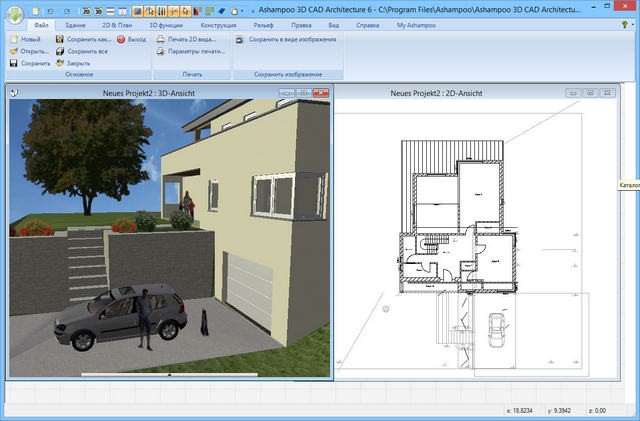This screenshot has height=421, width=640.
Task: Switch to the Рельеф ribbon tab
Action: pos(263,25)
